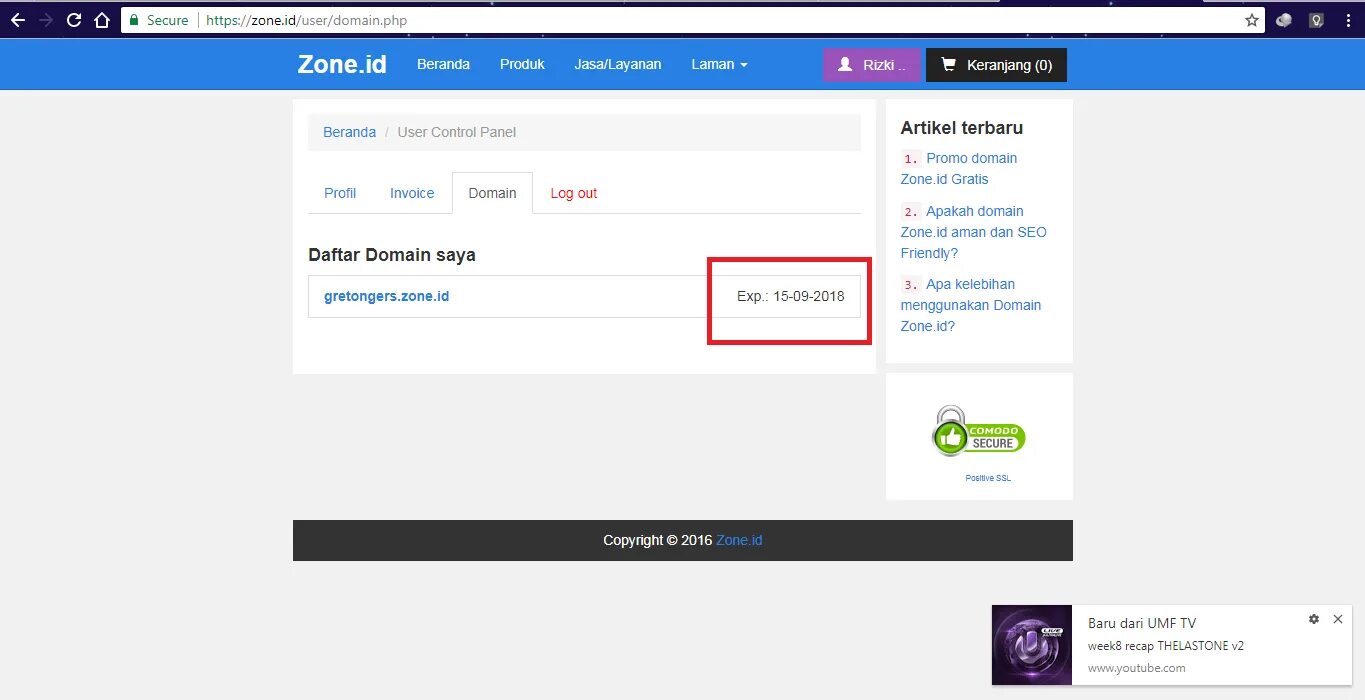This screenshot has width=1365, height=700.
Task: Open the UMF TV notification thumbnail
Action: [x=1032, y=645]
